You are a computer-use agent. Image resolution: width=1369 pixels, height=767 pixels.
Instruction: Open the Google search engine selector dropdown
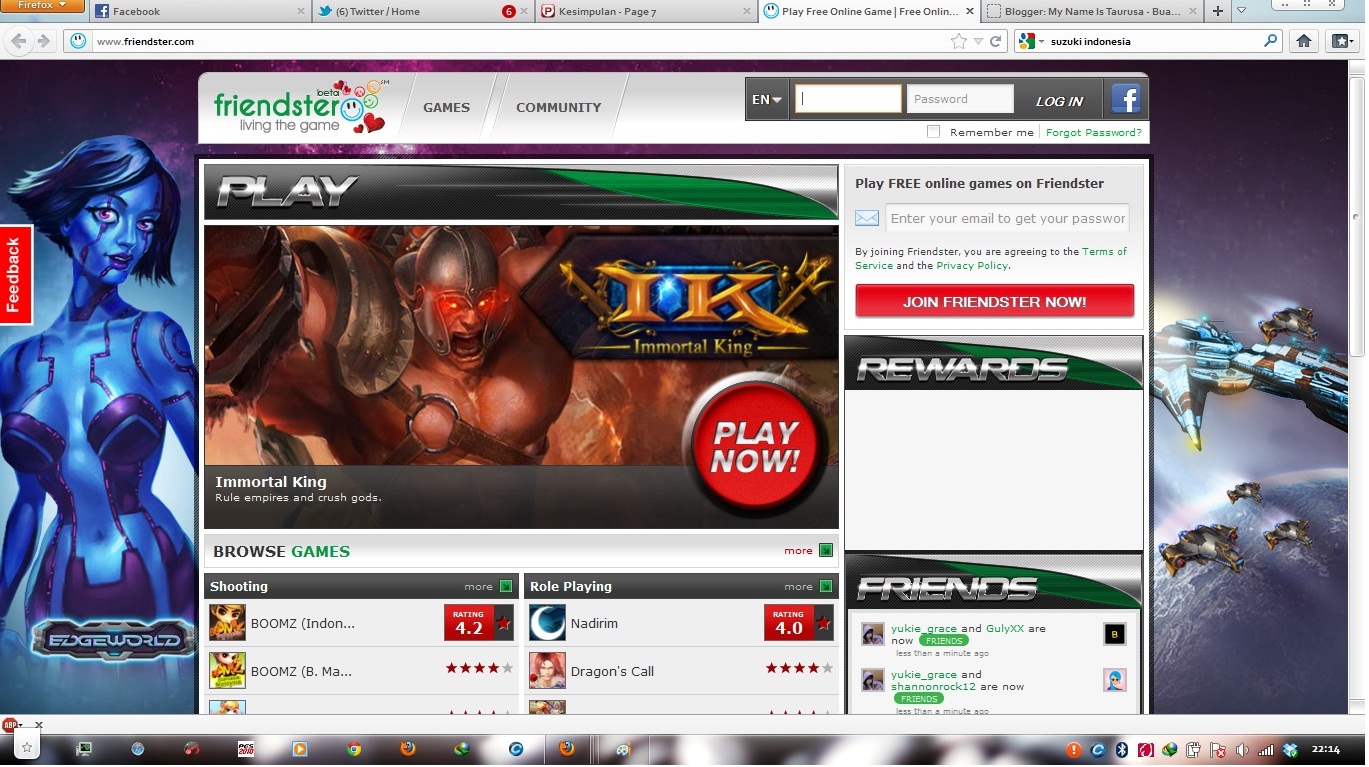tap(1030, 41)
